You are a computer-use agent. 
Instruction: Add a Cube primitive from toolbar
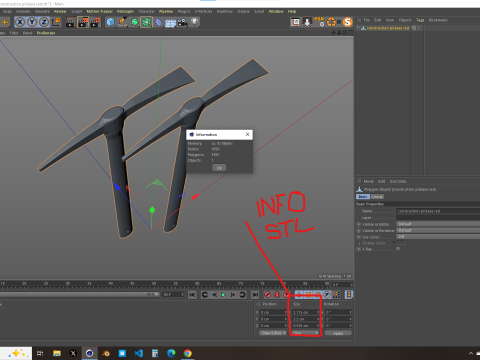tap(110, 22)
